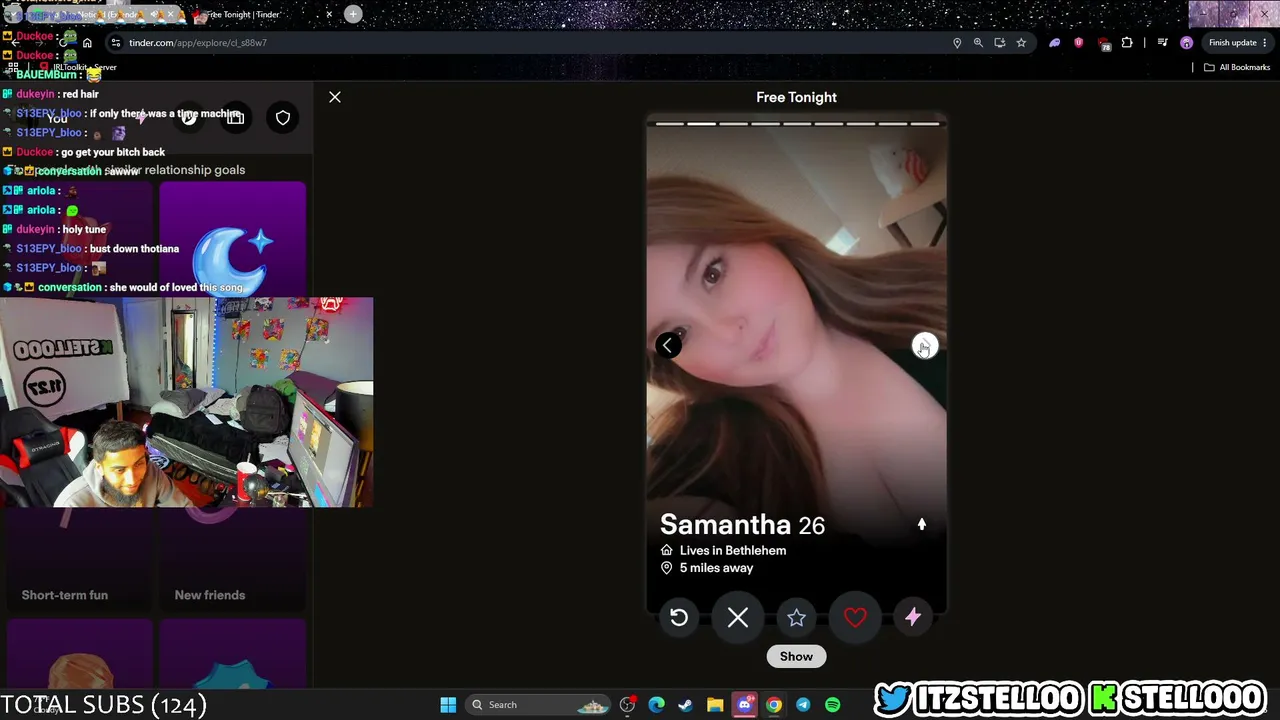Open the Tinder safety shield icon

(x=283, y=118)
